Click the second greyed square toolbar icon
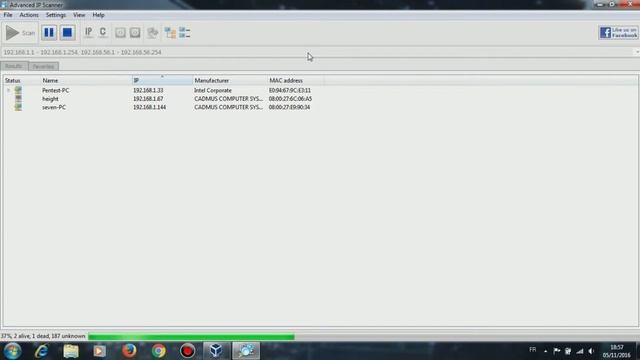This screenshot has width=640, height=360. pos(135,33)
